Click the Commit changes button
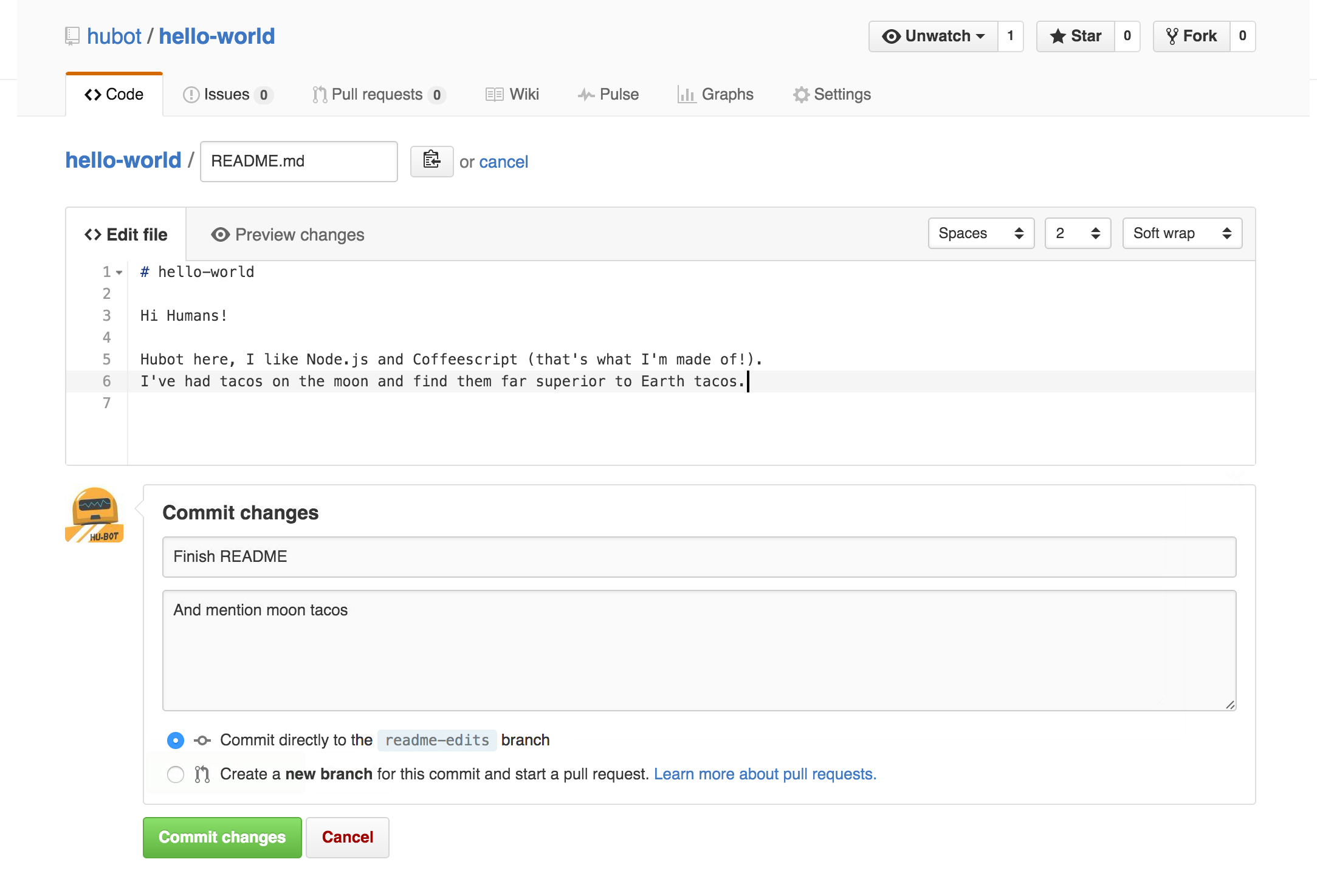 222,837
